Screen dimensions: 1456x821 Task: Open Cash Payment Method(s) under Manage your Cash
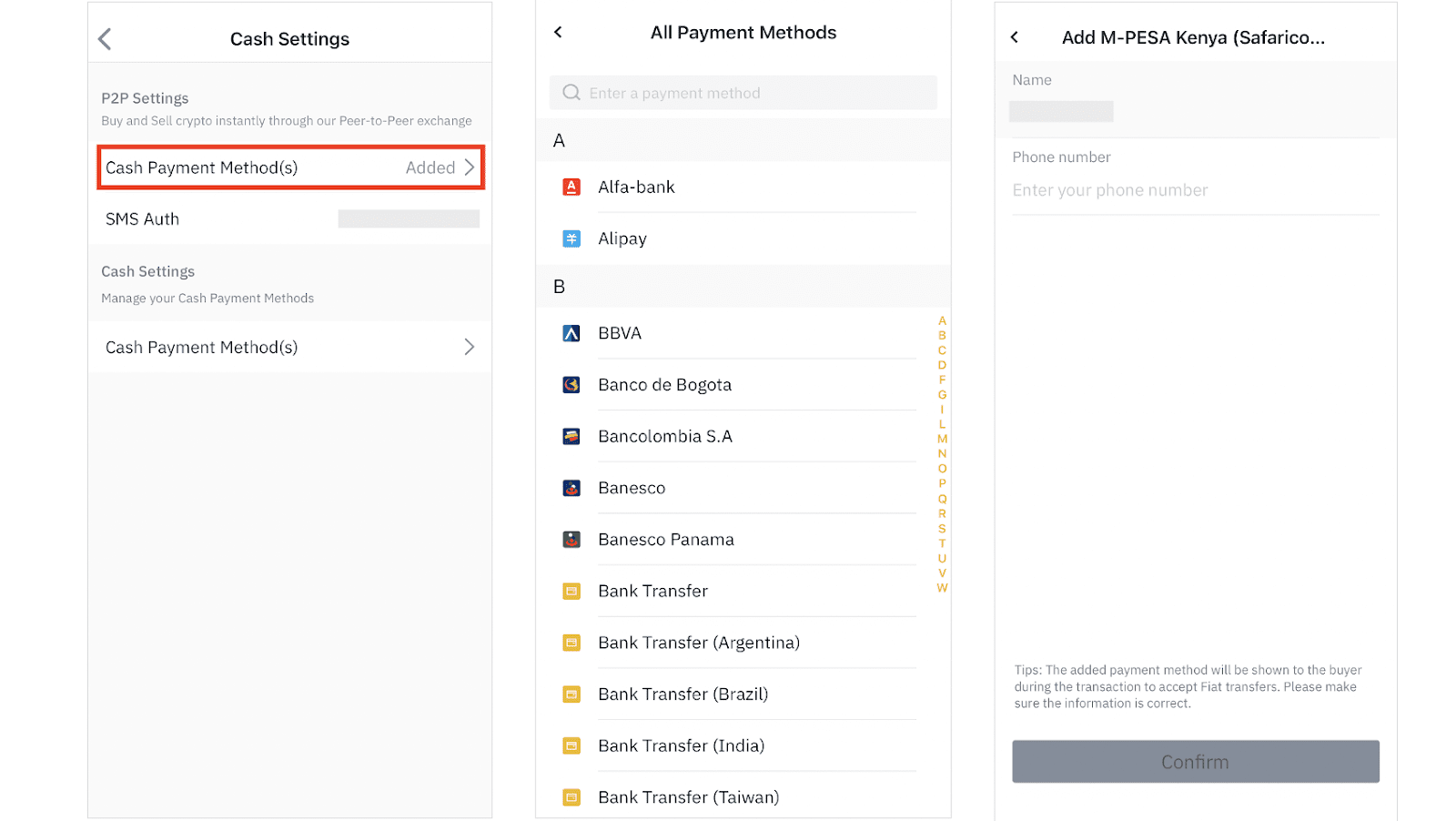(290, 347)
